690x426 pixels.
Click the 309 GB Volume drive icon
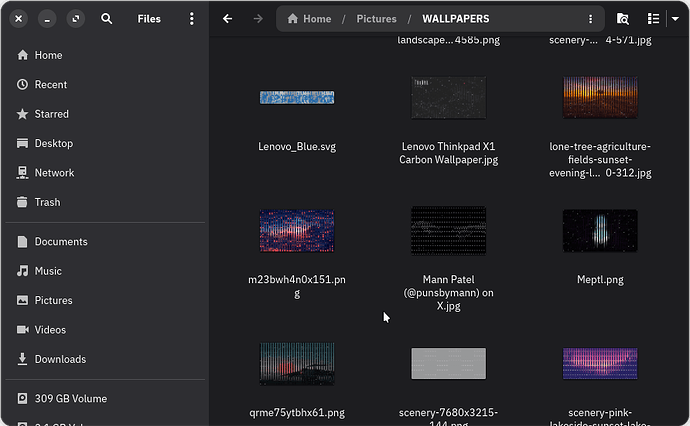coord(22,398)
